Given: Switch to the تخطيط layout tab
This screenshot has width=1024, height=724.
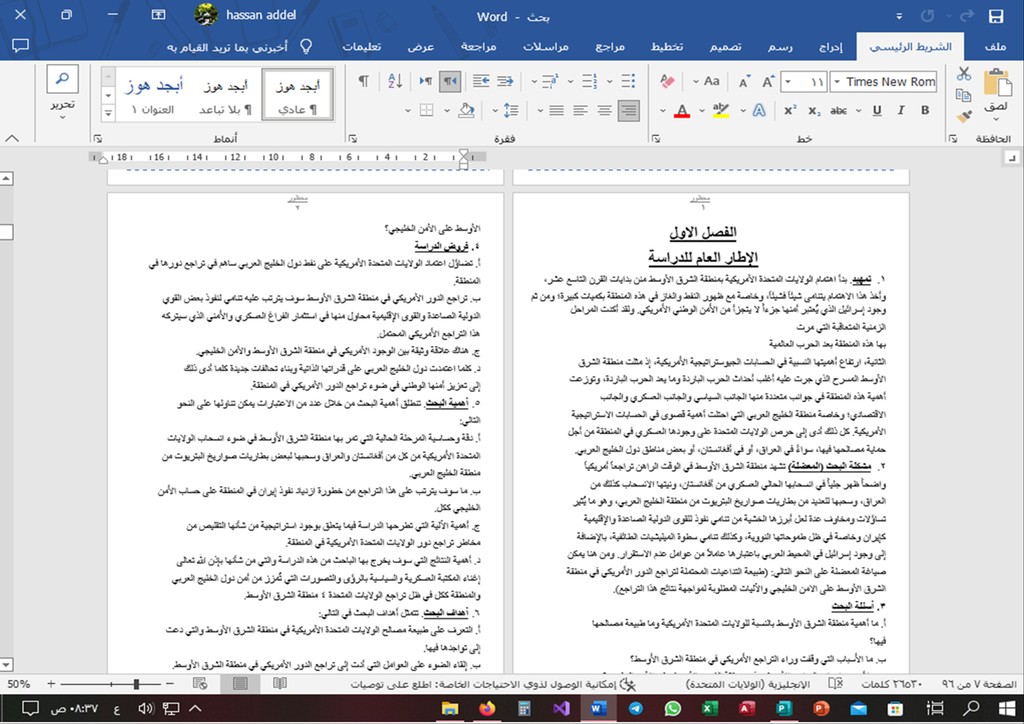Looking at the screenshot, I should [667, 47].
